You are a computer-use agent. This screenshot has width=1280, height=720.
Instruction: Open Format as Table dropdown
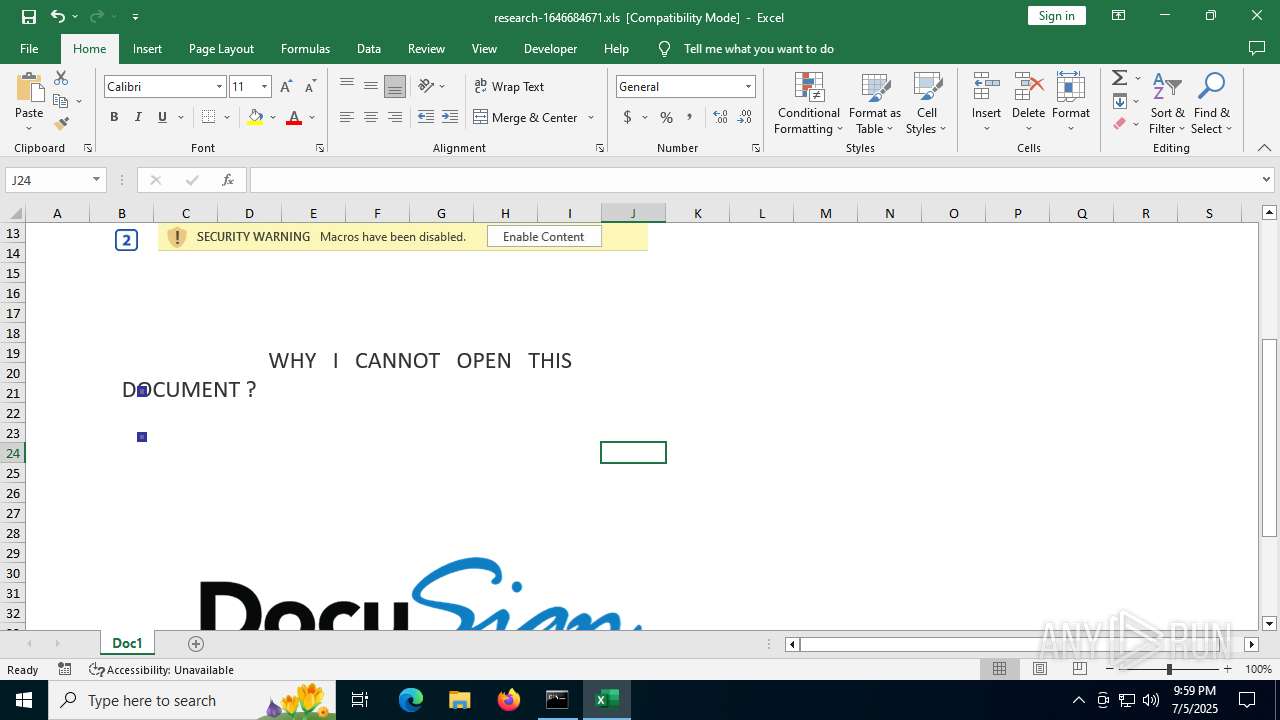coord(875,103)
